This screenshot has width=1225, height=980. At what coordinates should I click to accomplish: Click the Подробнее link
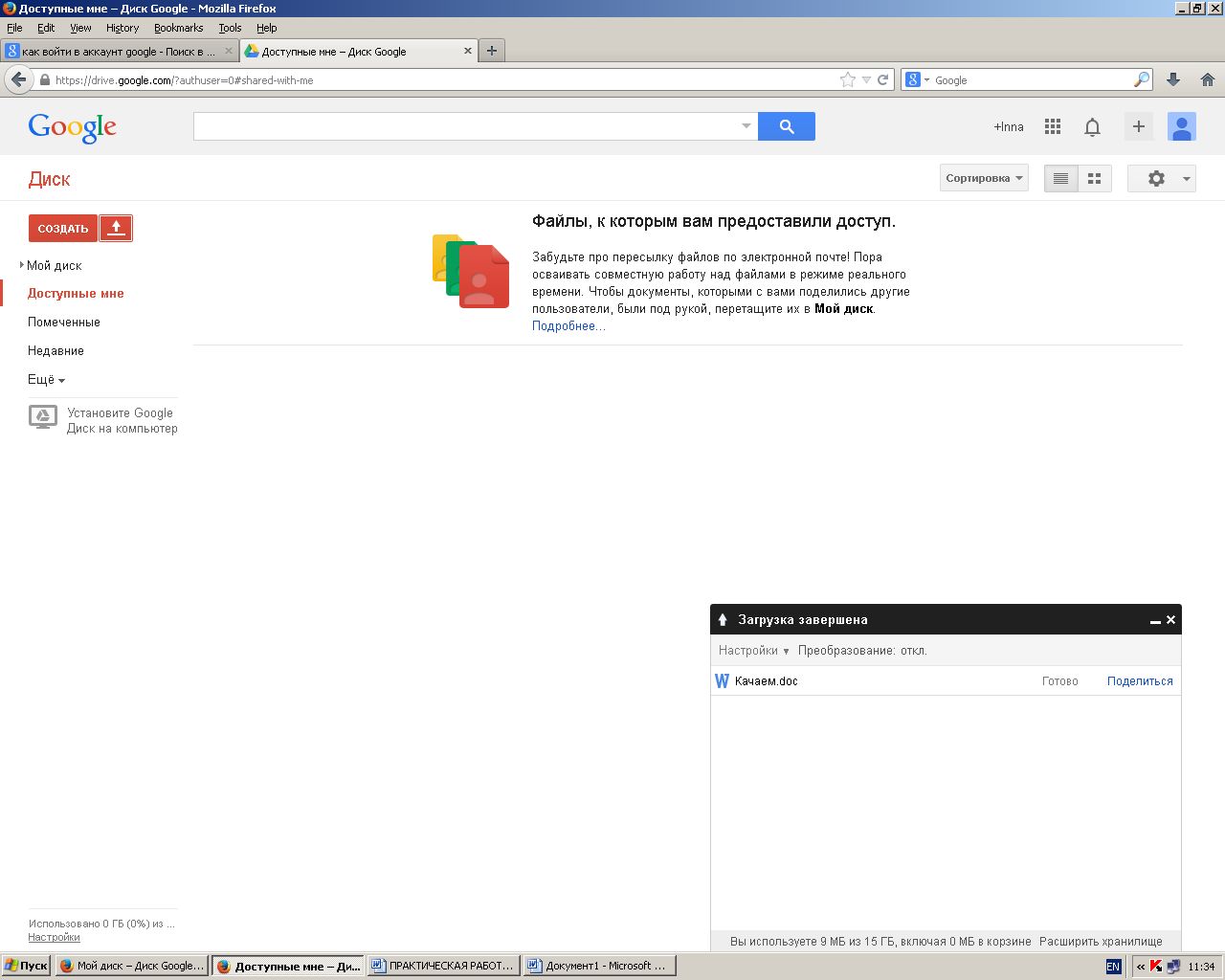pyautogui.click(x=568, y=326)
